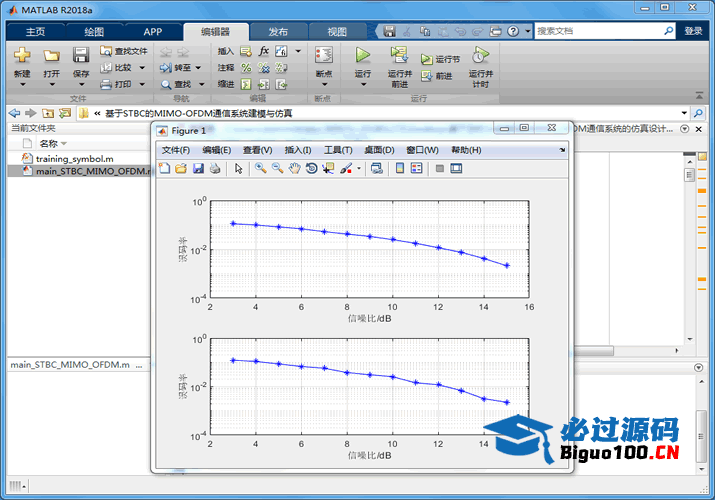Save the script with the floppy icon

click(x=81, y=55)
